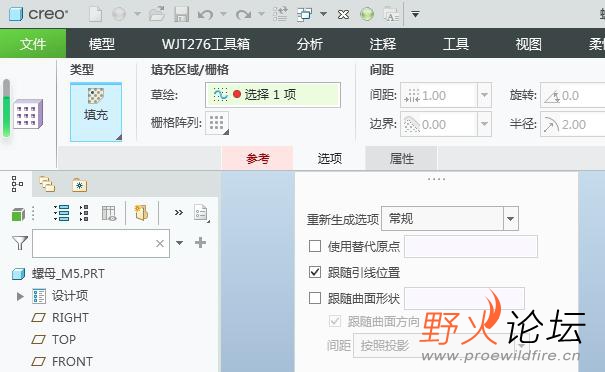Screen dimensions: 605x372
Task: Click the pattern feature grid icon
Action: tap(28, 114)
